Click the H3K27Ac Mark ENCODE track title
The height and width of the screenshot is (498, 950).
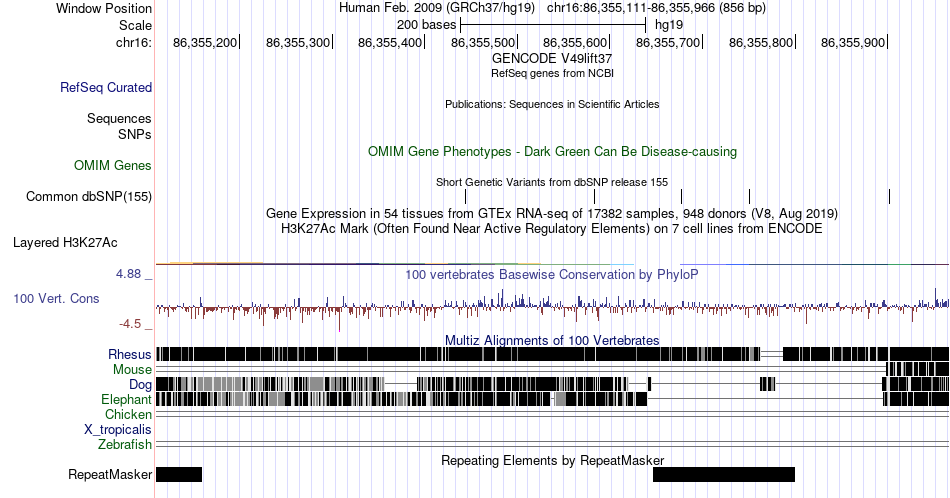[x=552, y=228]
